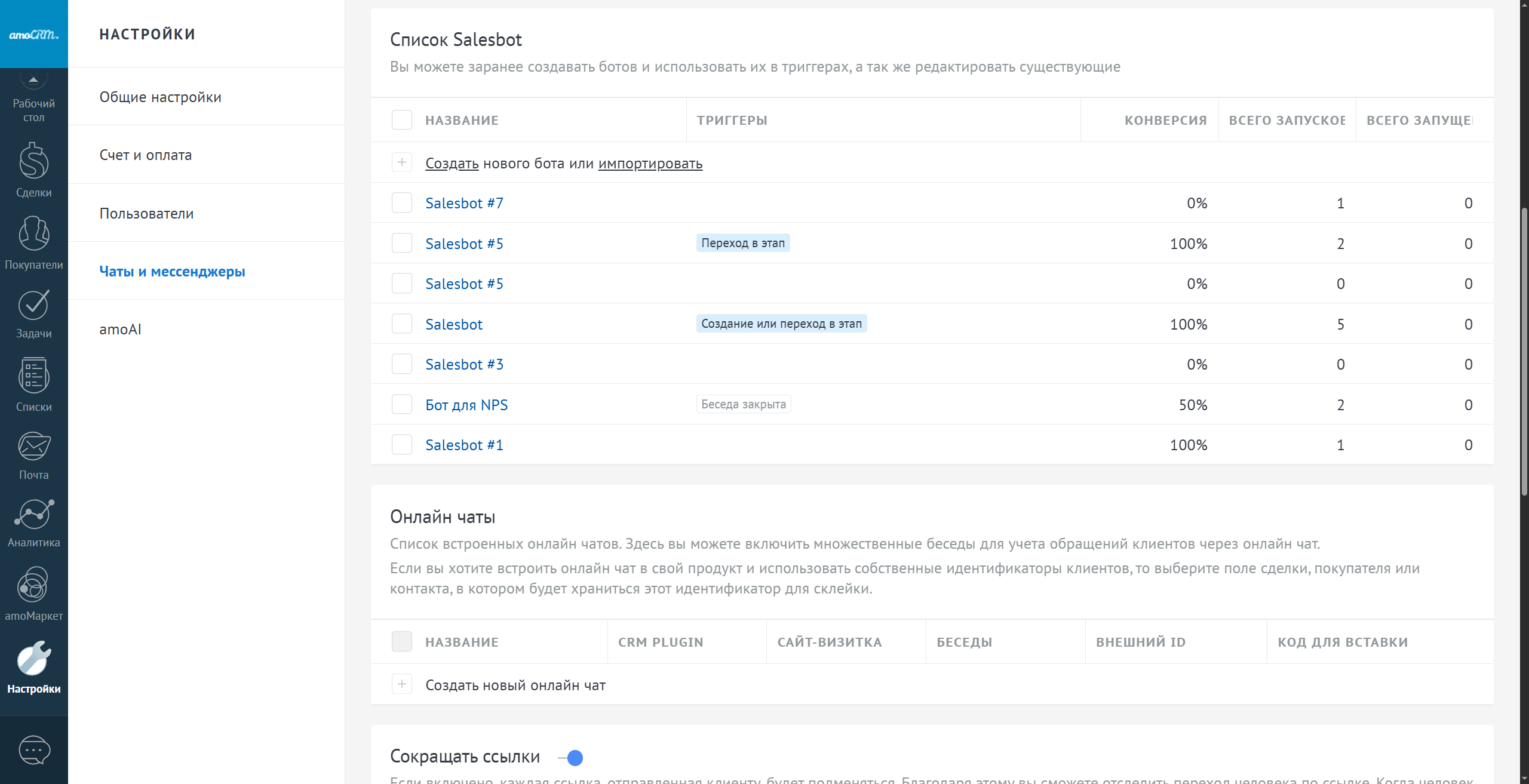Click the plus icon to create new bot
The image size is (1529, 784).
(402, 162)
